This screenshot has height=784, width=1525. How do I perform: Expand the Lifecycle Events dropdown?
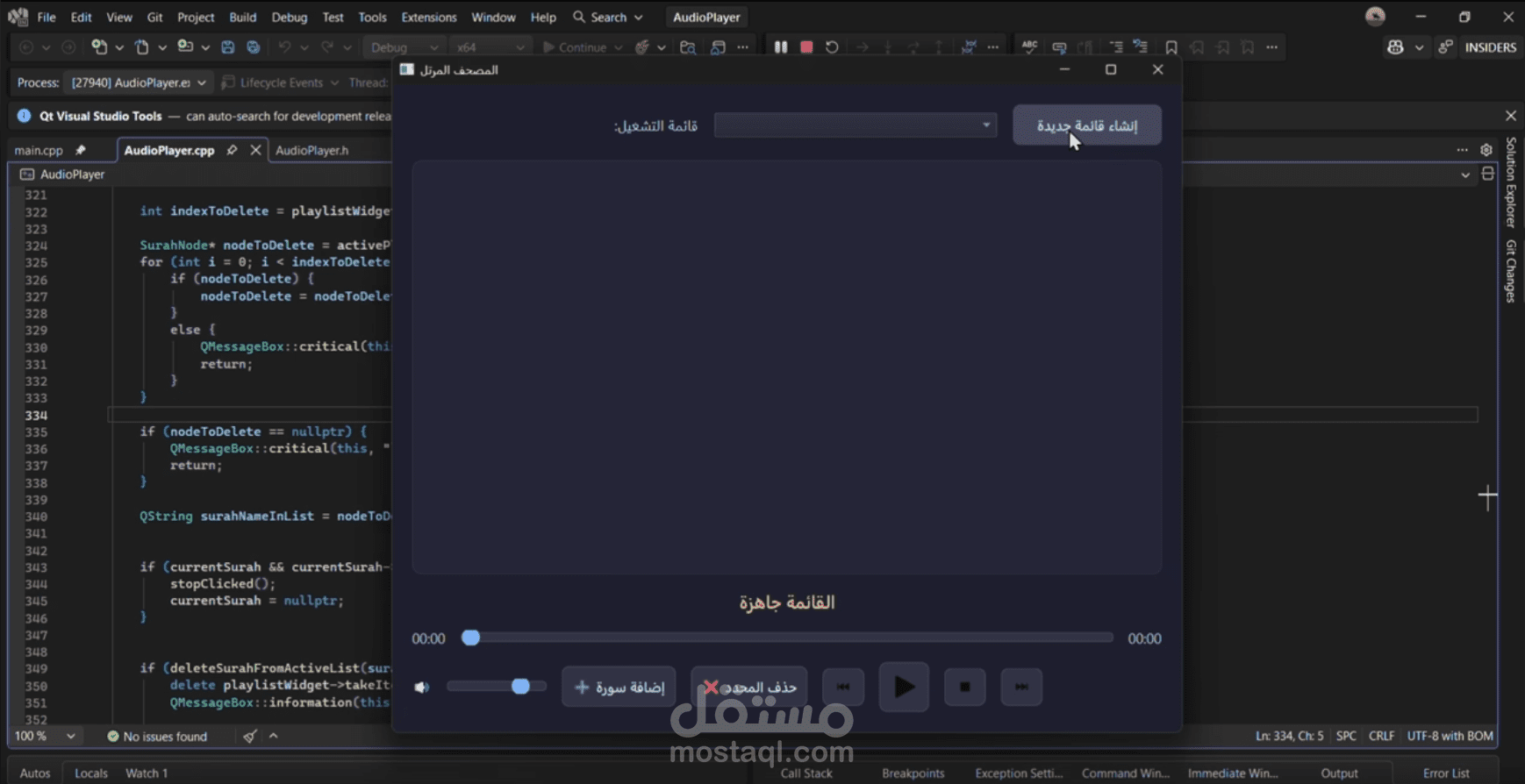pyautogui.click(x=333, y=82)
